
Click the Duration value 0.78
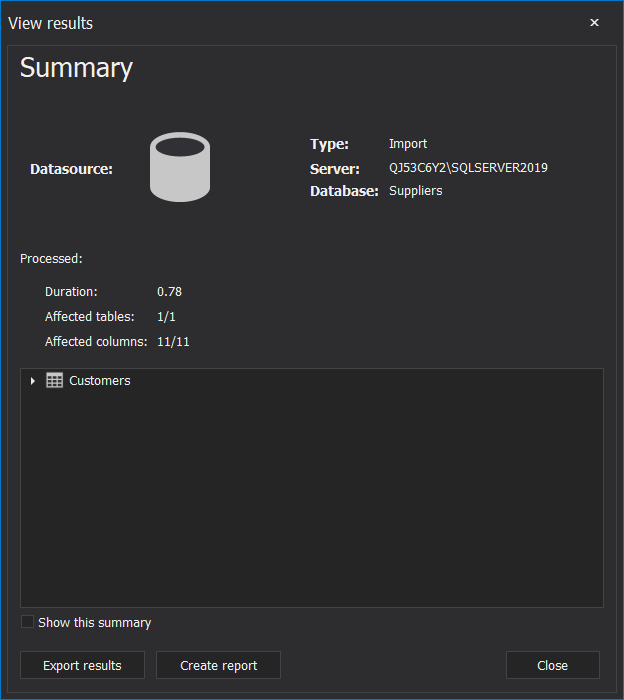tap(169, 292)
